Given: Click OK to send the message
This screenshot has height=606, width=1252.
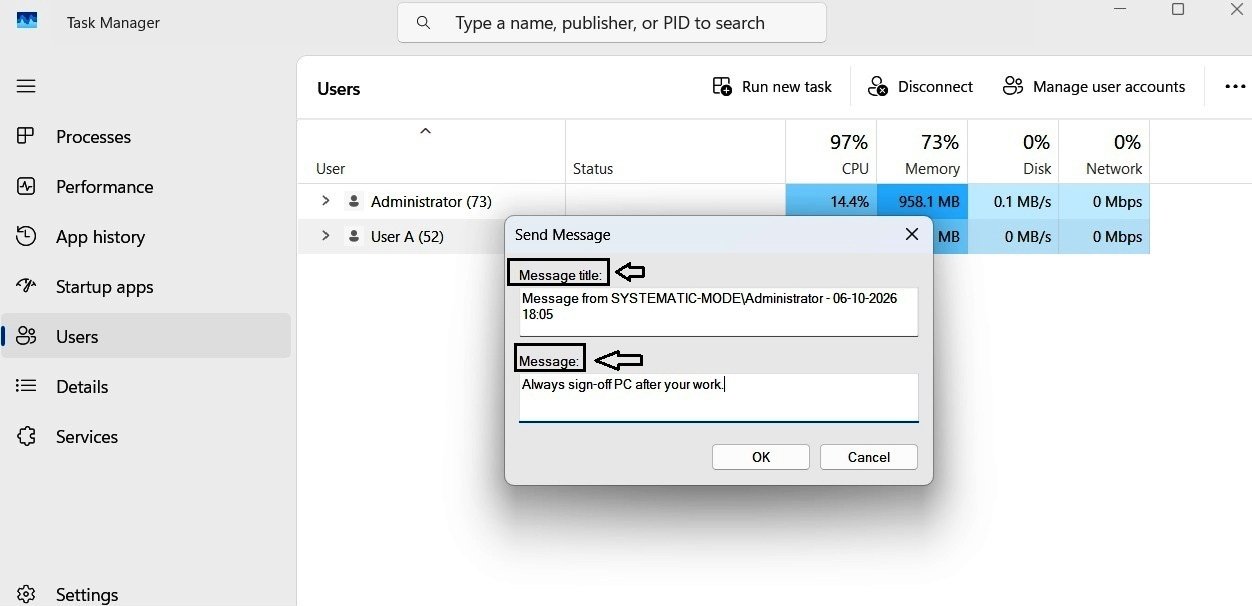Looking at the screenshot, I should [x=761, y=457].
